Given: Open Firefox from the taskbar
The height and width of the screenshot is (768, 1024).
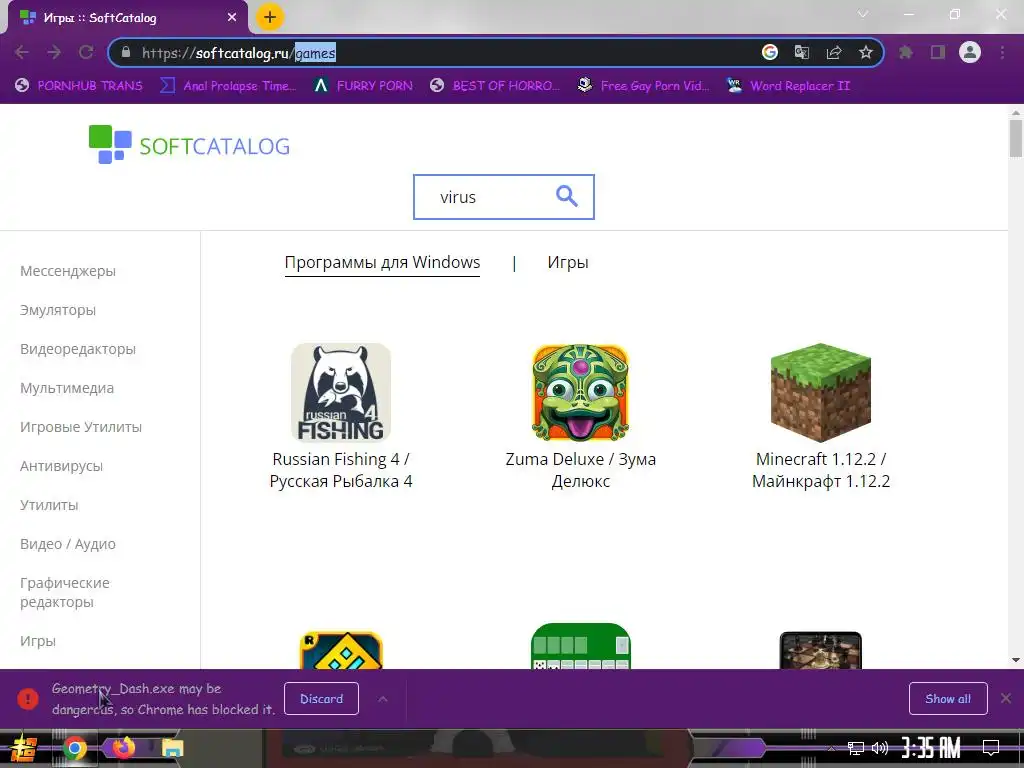Looking at the screenshot, I should [124, 748].
